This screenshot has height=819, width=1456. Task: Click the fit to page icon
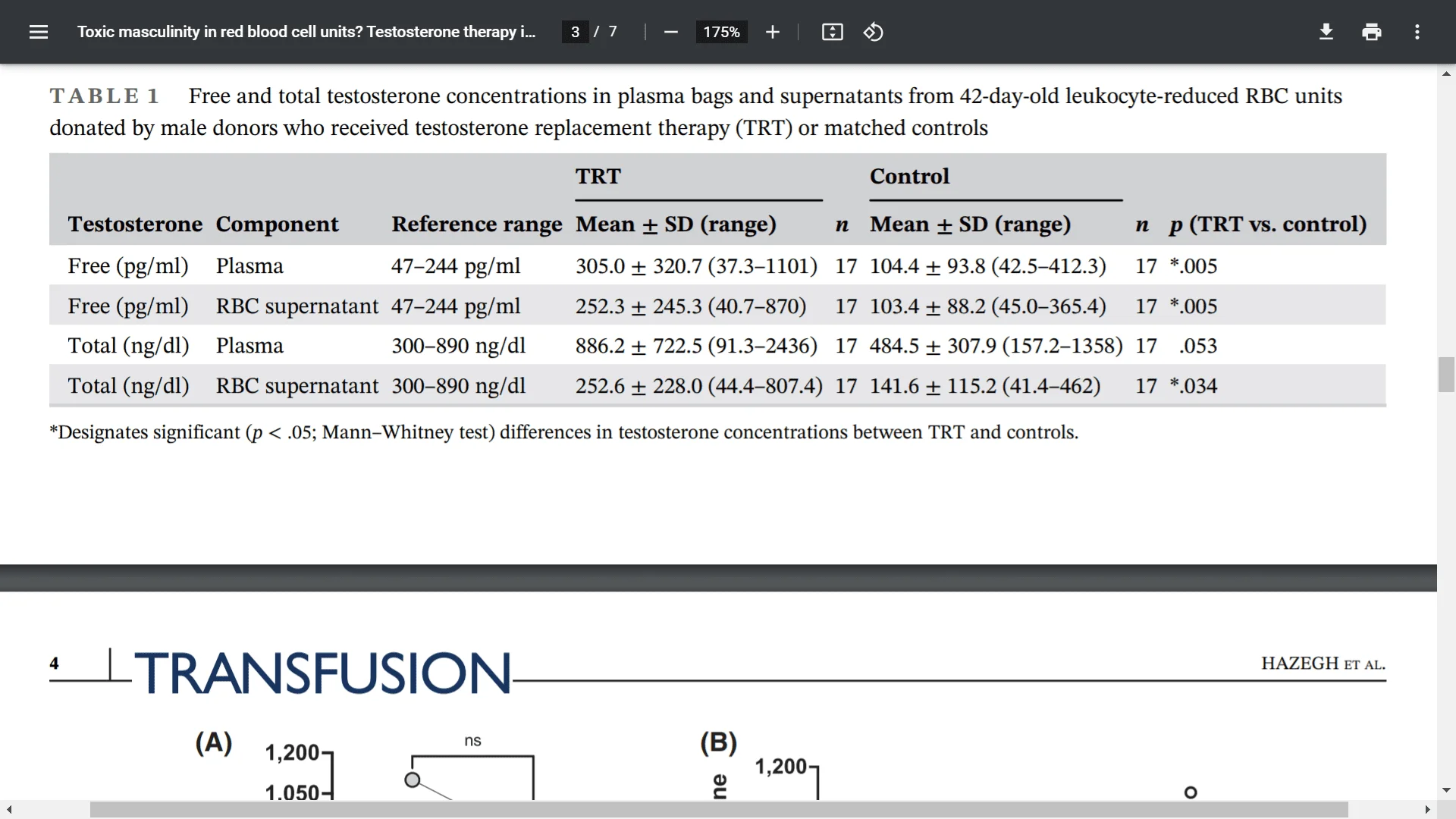click(832, 32)
